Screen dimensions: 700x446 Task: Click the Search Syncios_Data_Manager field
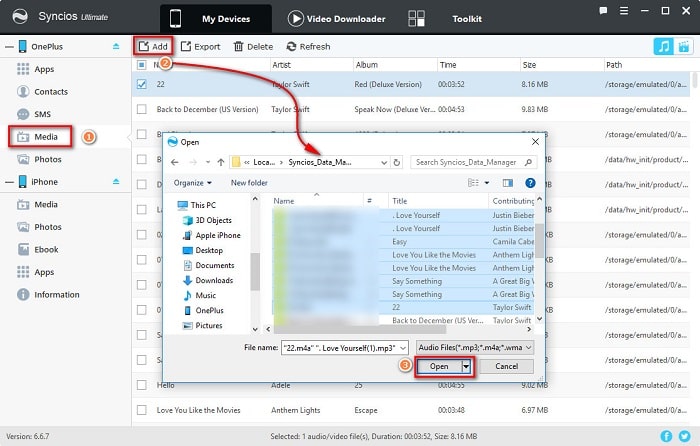click(x=470, y=161)
